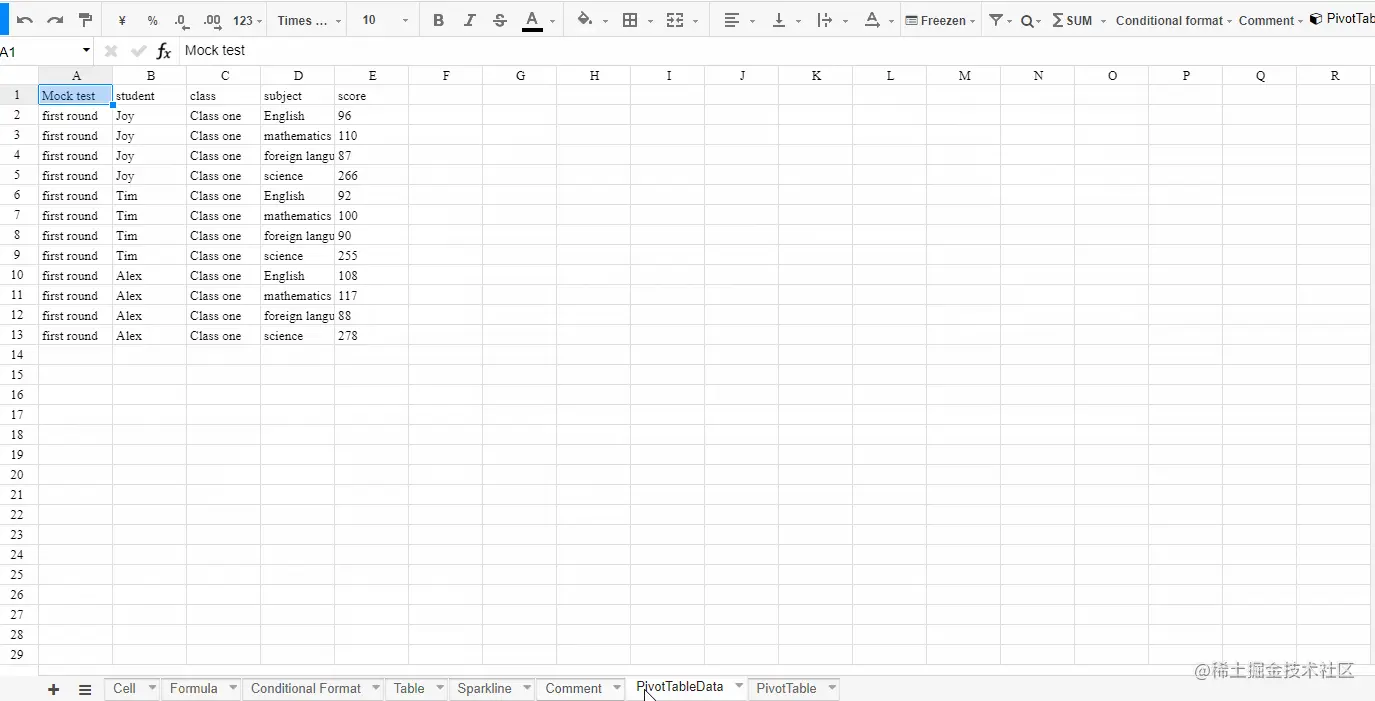Undo the last action

pos(25,20)
